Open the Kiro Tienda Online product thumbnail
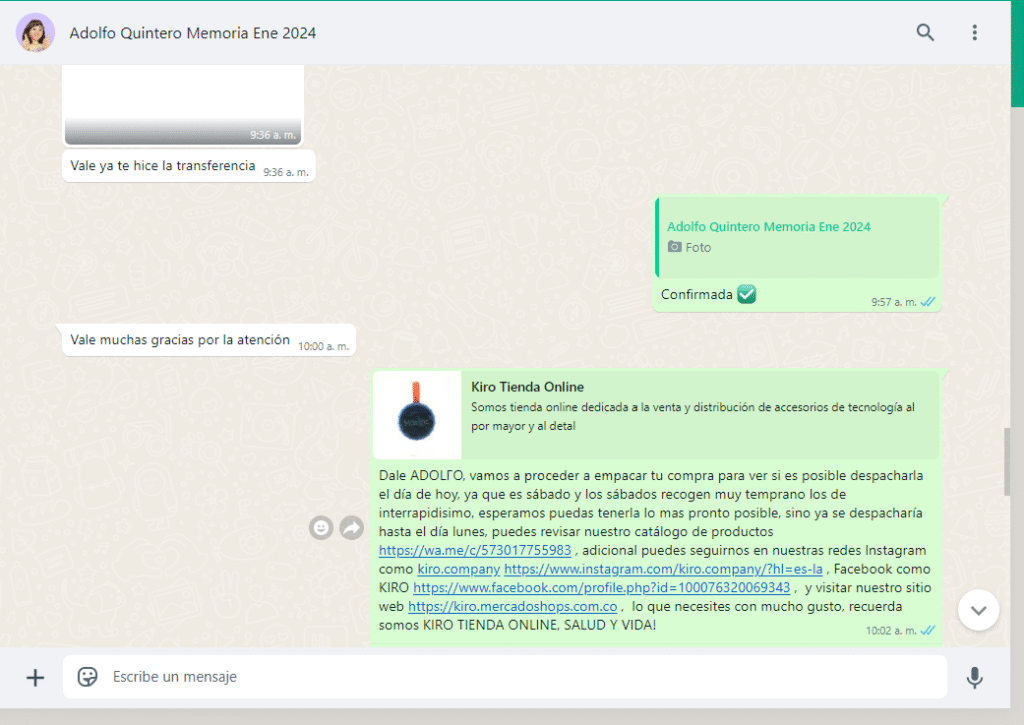 coord(417,415)
